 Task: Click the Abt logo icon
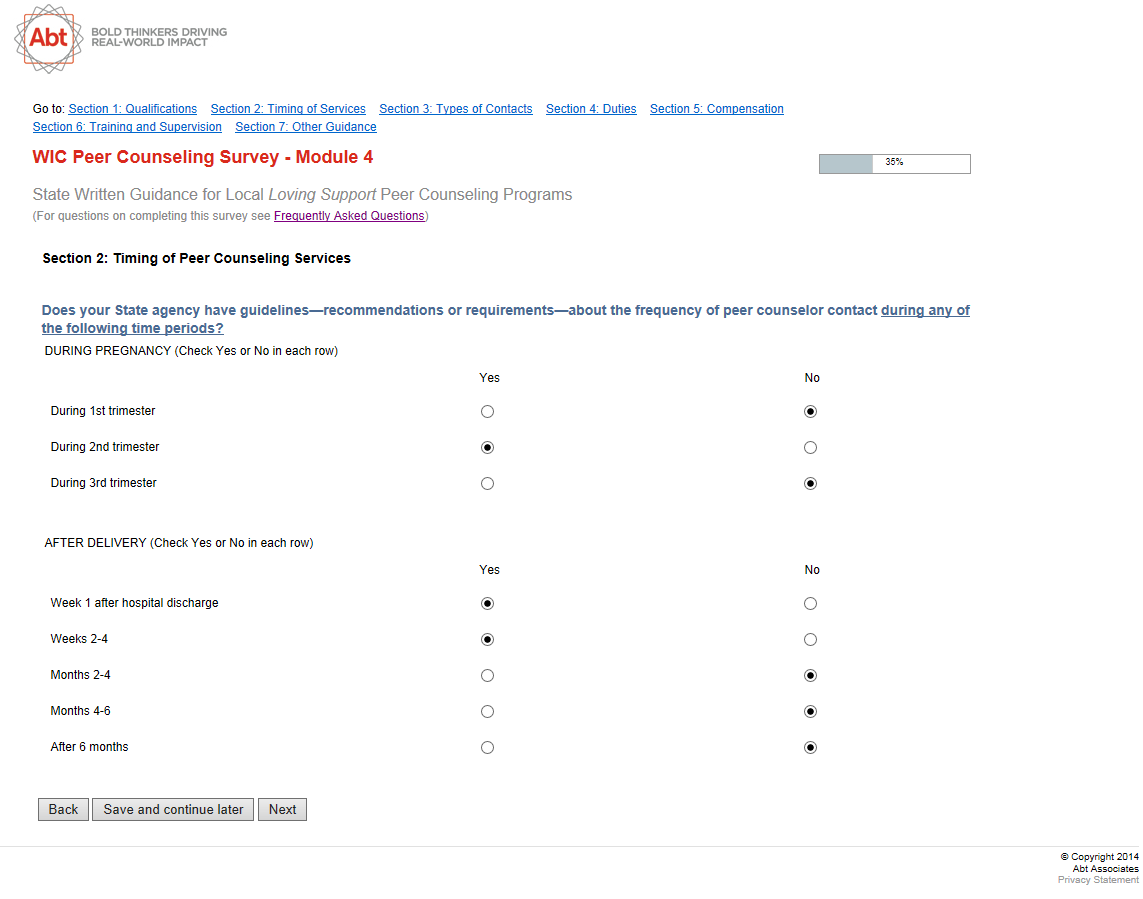pyautogui.click(x=49, y=38)
